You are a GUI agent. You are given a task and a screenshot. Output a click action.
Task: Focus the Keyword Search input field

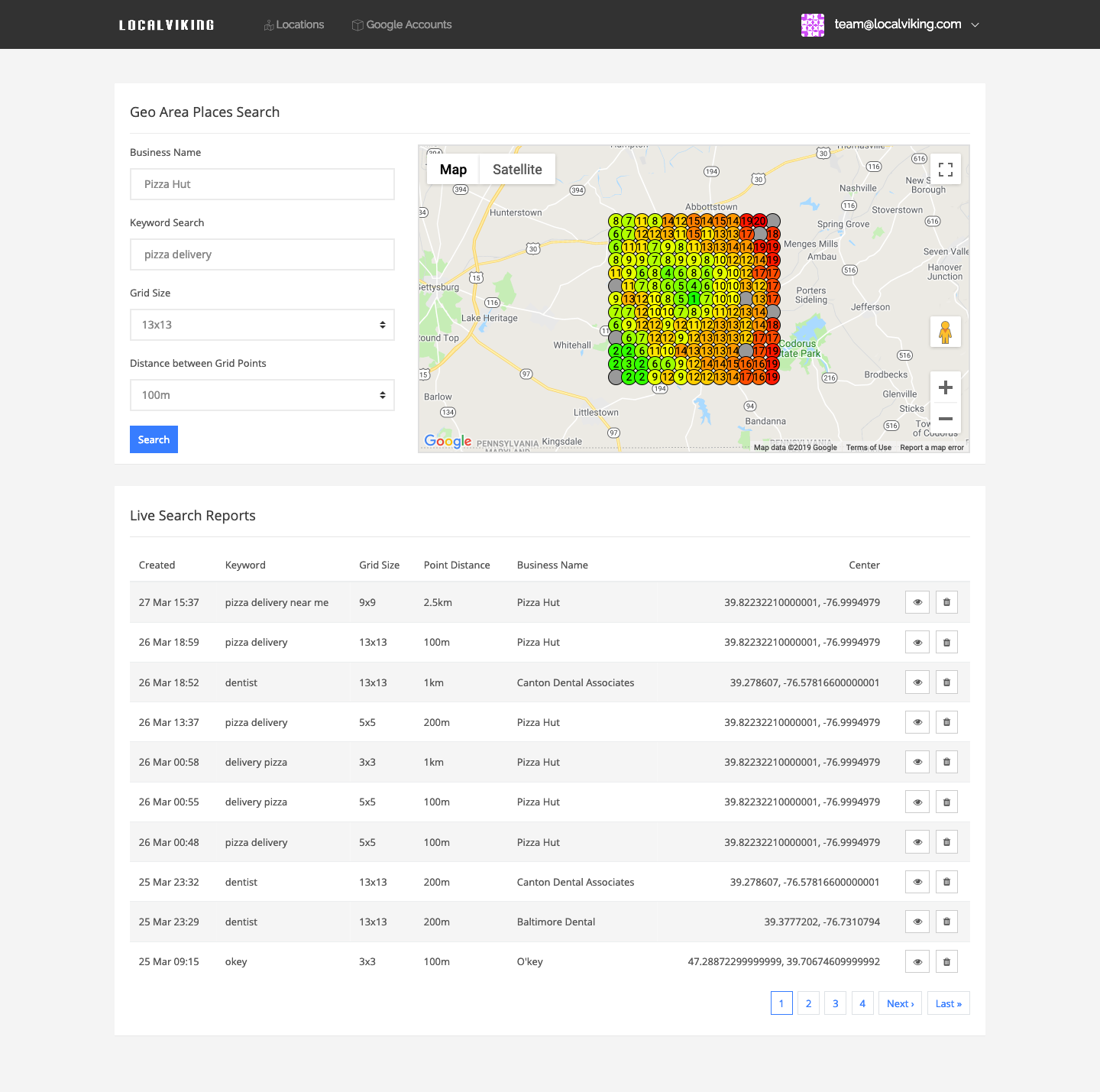coord(262,254)
